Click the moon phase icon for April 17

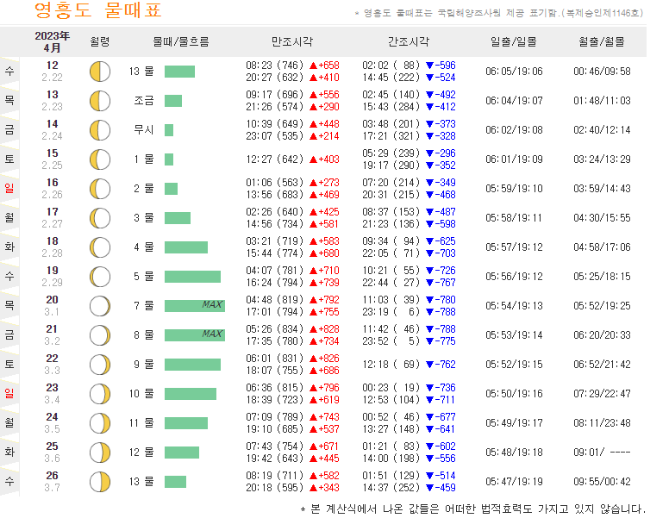tap(100, 218)
